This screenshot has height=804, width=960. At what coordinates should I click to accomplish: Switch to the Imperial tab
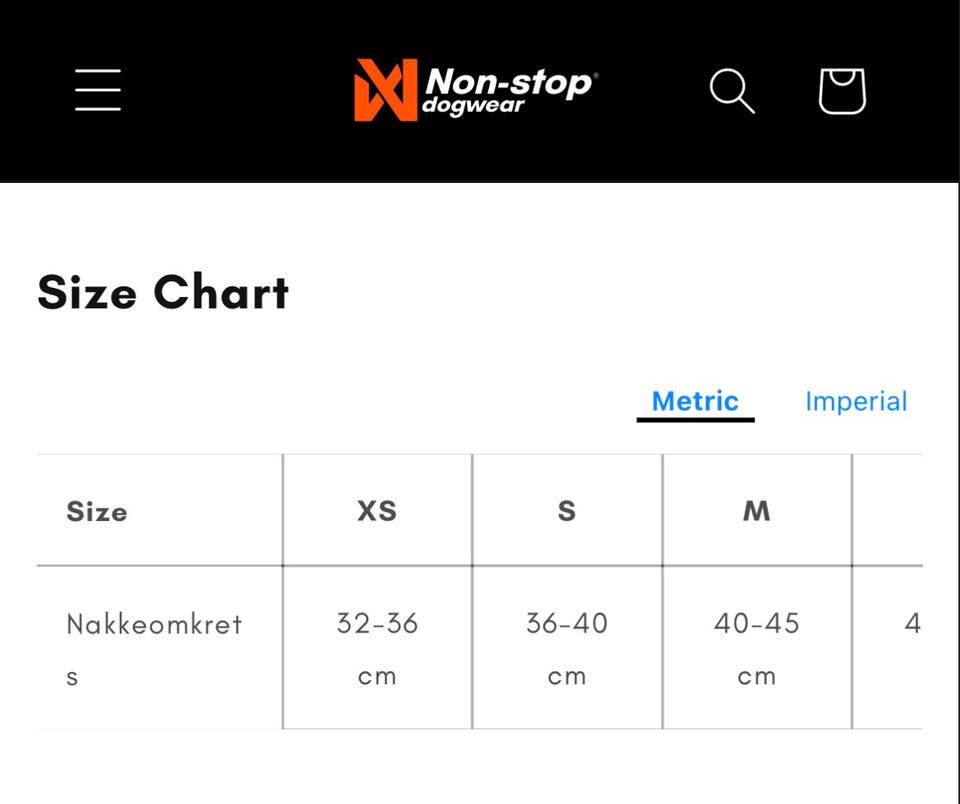point(856,401)
